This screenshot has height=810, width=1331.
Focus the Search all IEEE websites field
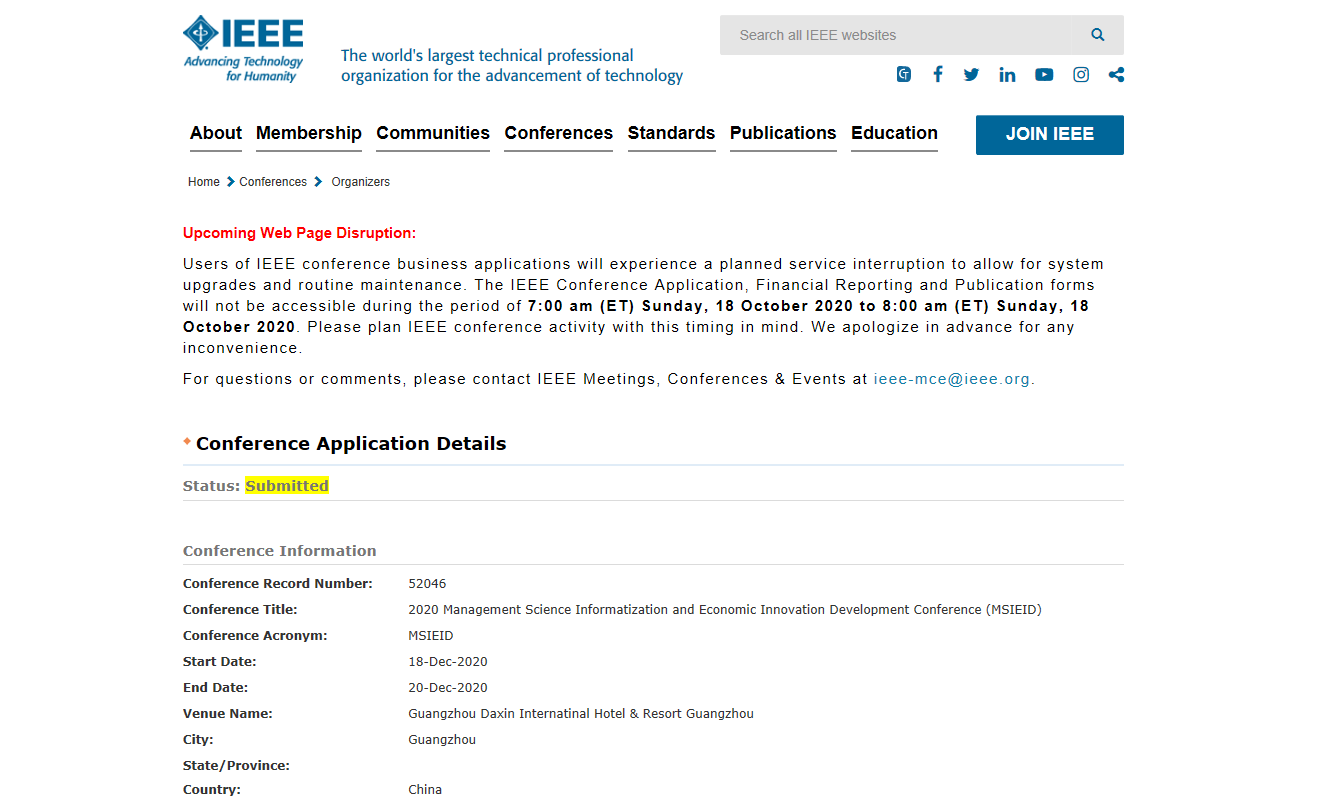[x=895, y=35]
